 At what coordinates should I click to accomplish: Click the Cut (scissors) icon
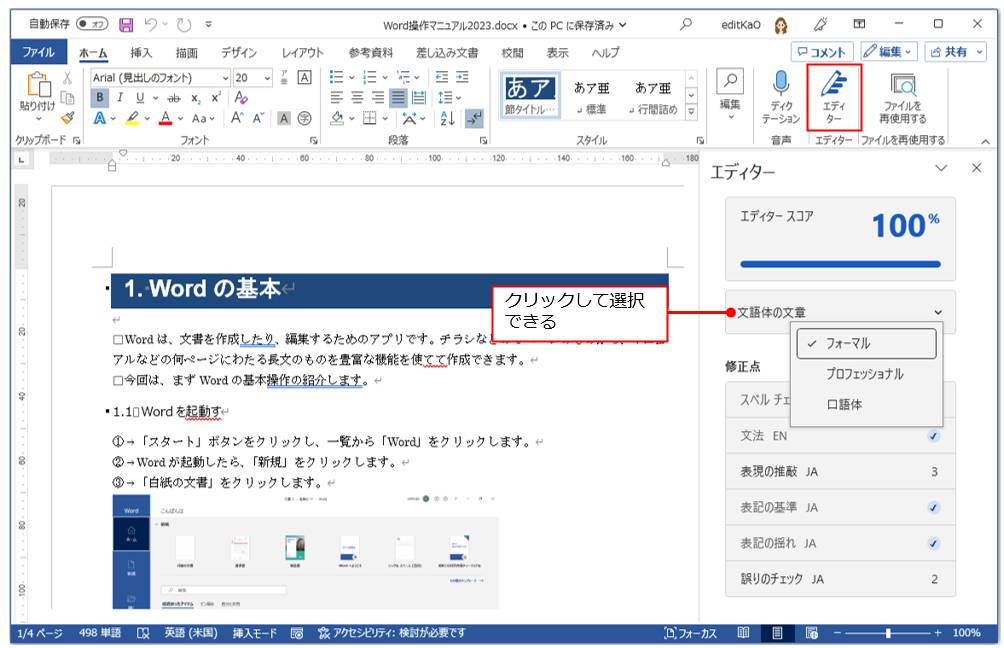pyautogui.click(x=67, y=78)
